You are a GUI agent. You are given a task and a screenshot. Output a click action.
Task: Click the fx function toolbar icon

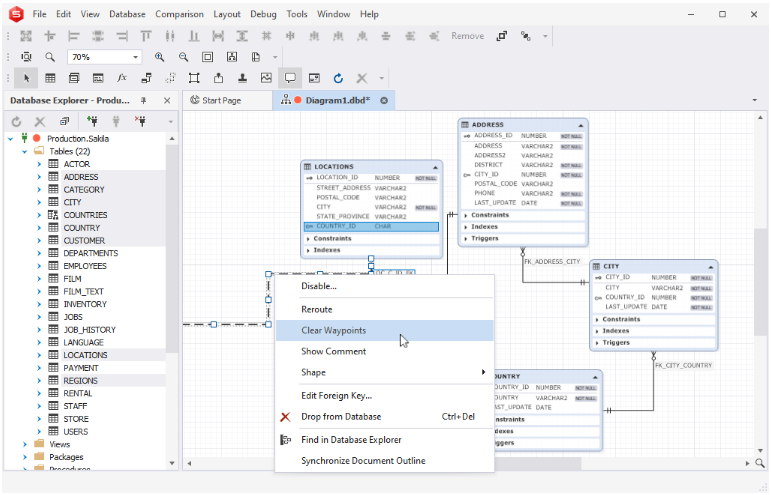click(122, 78)
